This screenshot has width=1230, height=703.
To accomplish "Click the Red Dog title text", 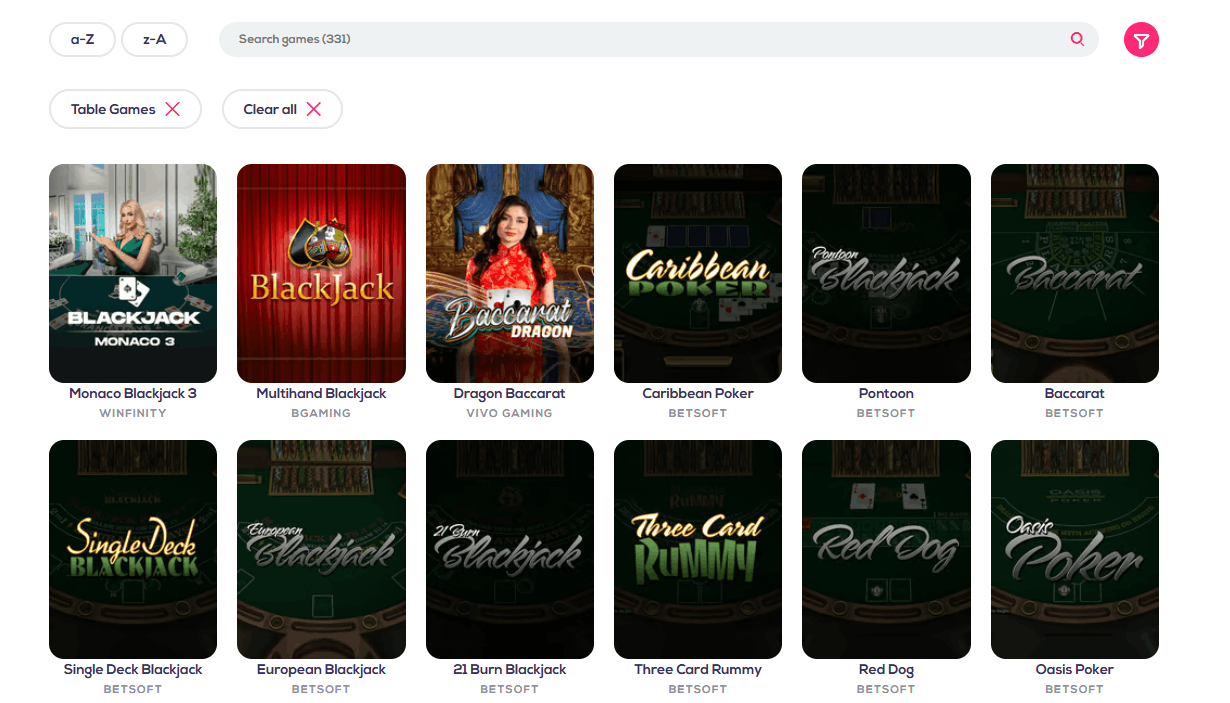I will point(886,669).
